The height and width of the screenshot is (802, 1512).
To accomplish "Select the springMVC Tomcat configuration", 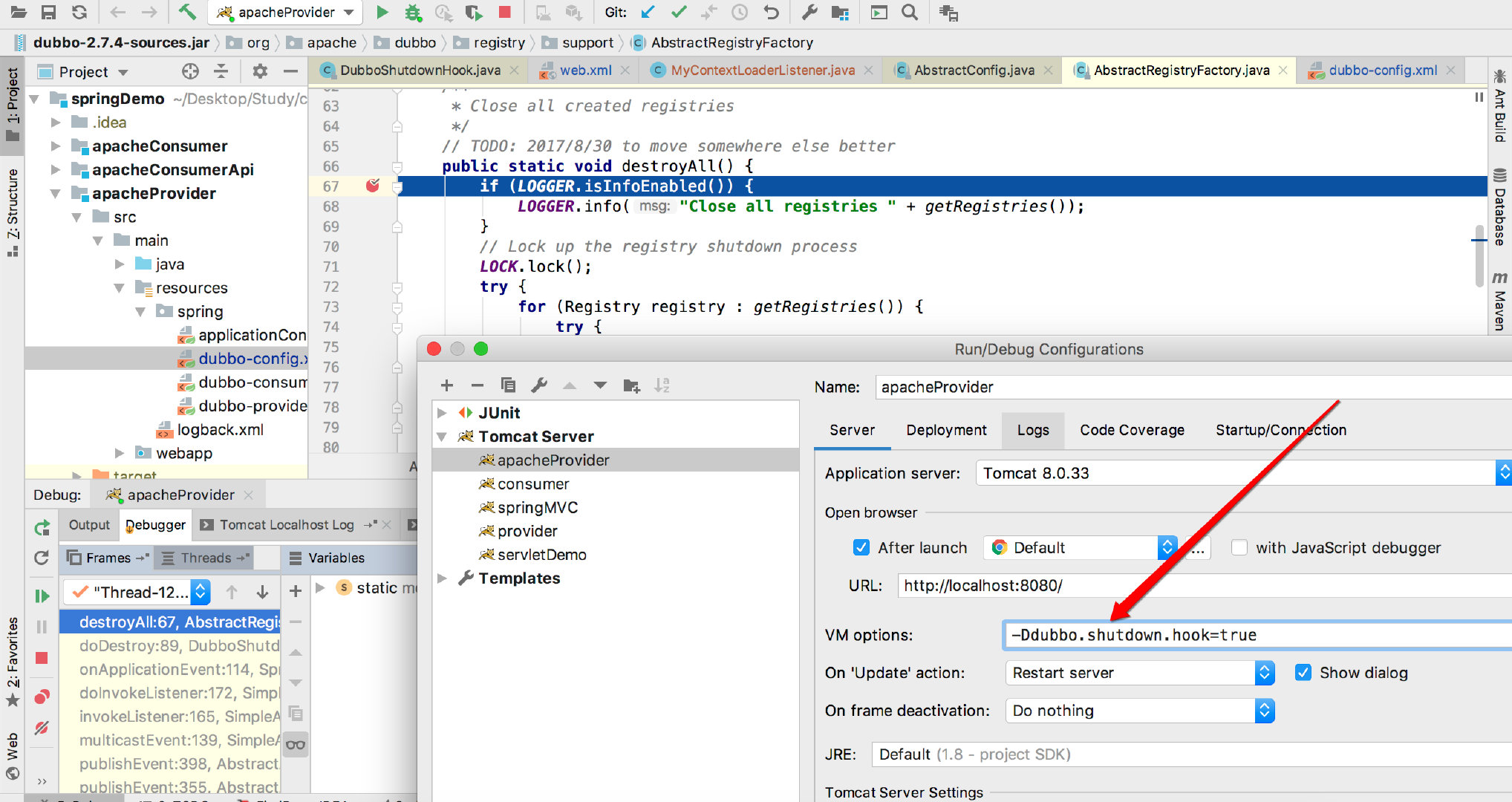I will [537, 507].
